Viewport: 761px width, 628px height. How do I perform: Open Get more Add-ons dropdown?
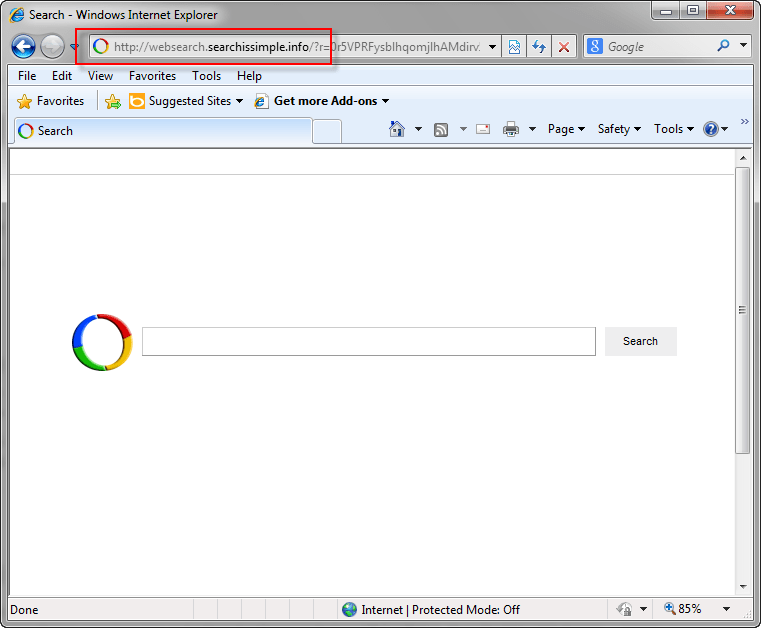[322, 101]
